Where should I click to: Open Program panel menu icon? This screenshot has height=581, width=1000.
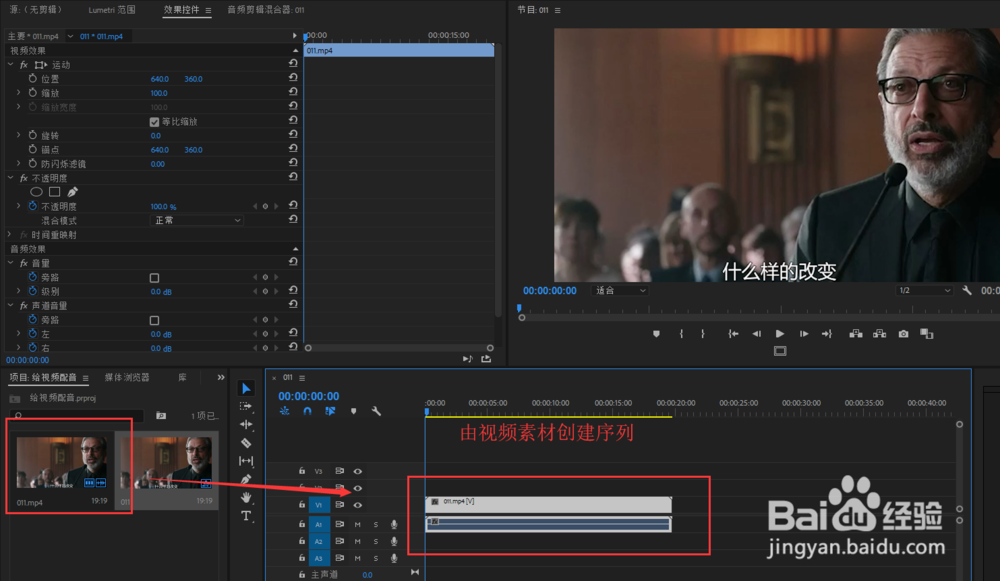coord(557,10)
